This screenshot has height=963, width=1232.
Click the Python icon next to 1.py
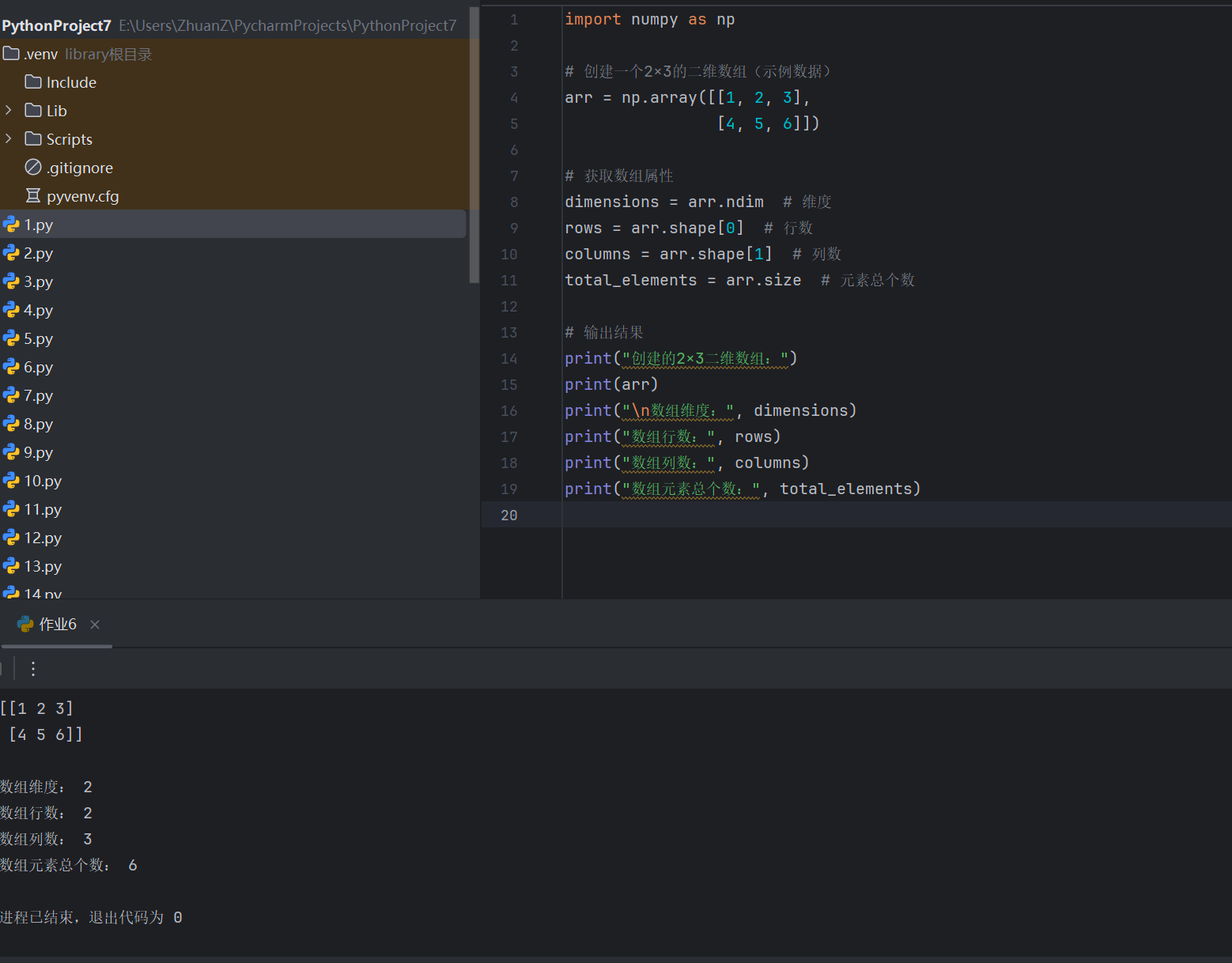coord(12,224)
